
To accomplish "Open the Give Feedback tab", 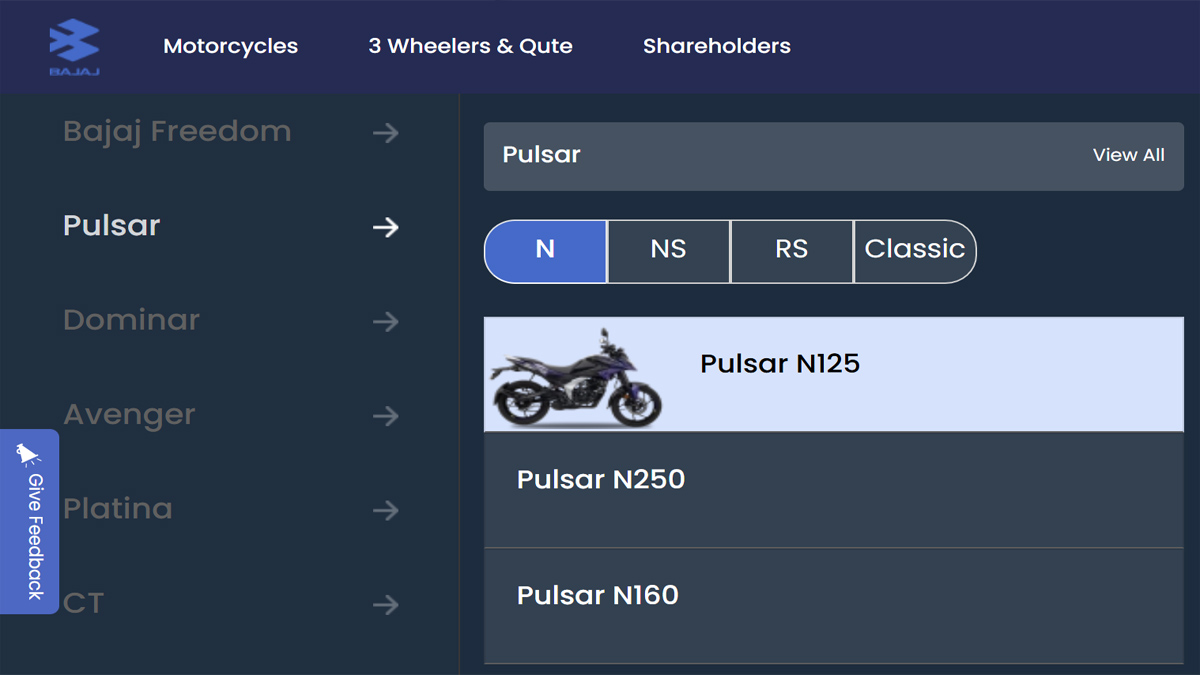I will coord(29,521).
